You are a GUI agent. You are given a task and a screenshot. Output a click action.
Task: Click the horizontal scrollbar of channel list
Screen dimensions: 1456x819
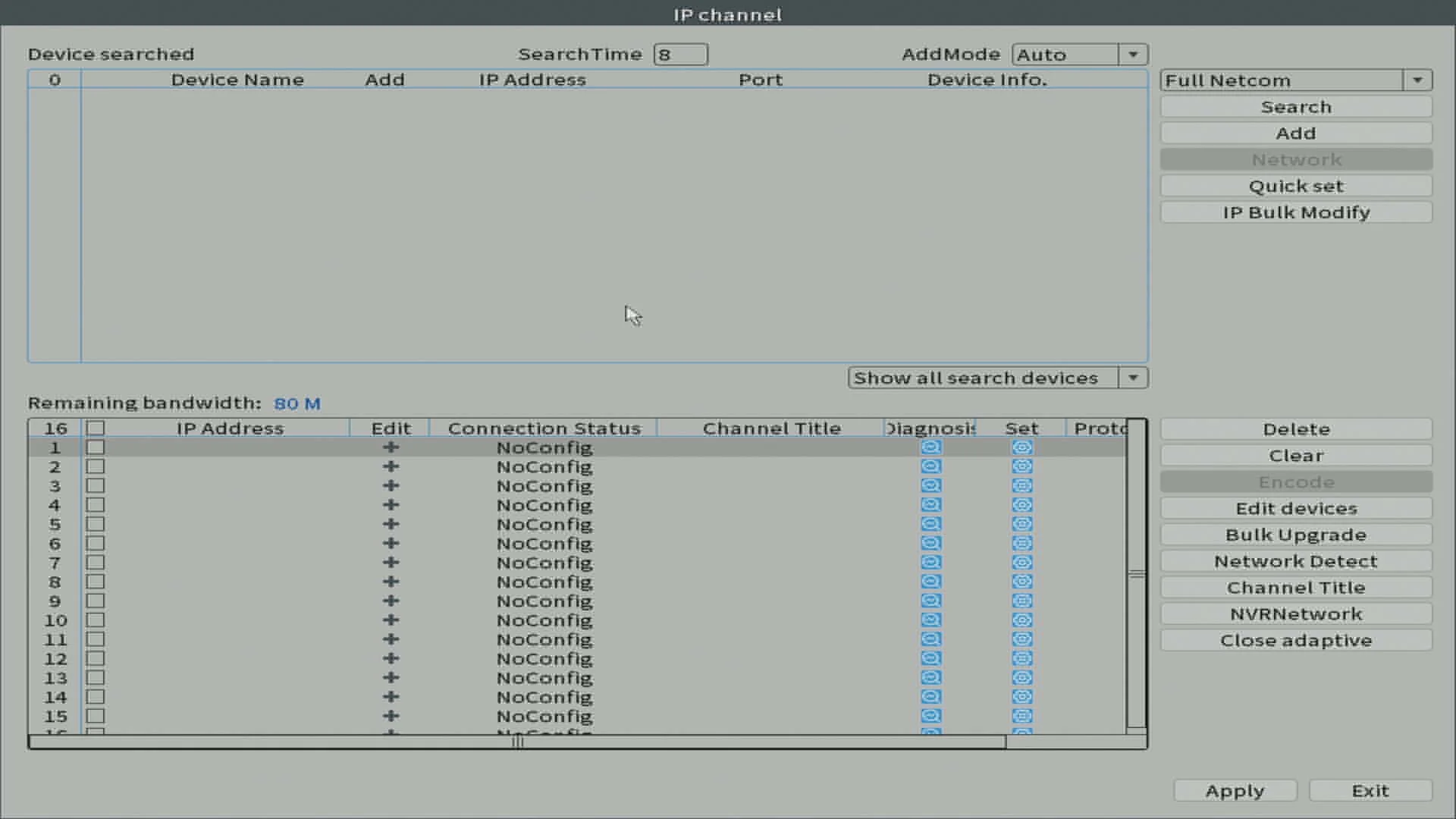(517, 742)
